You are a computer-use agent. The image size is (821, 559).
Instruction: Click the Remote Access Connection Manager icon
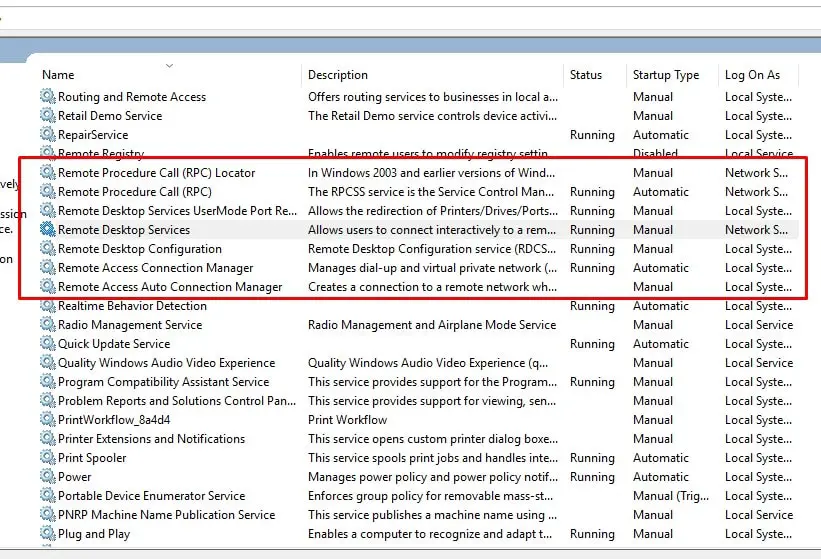(48, 267)
